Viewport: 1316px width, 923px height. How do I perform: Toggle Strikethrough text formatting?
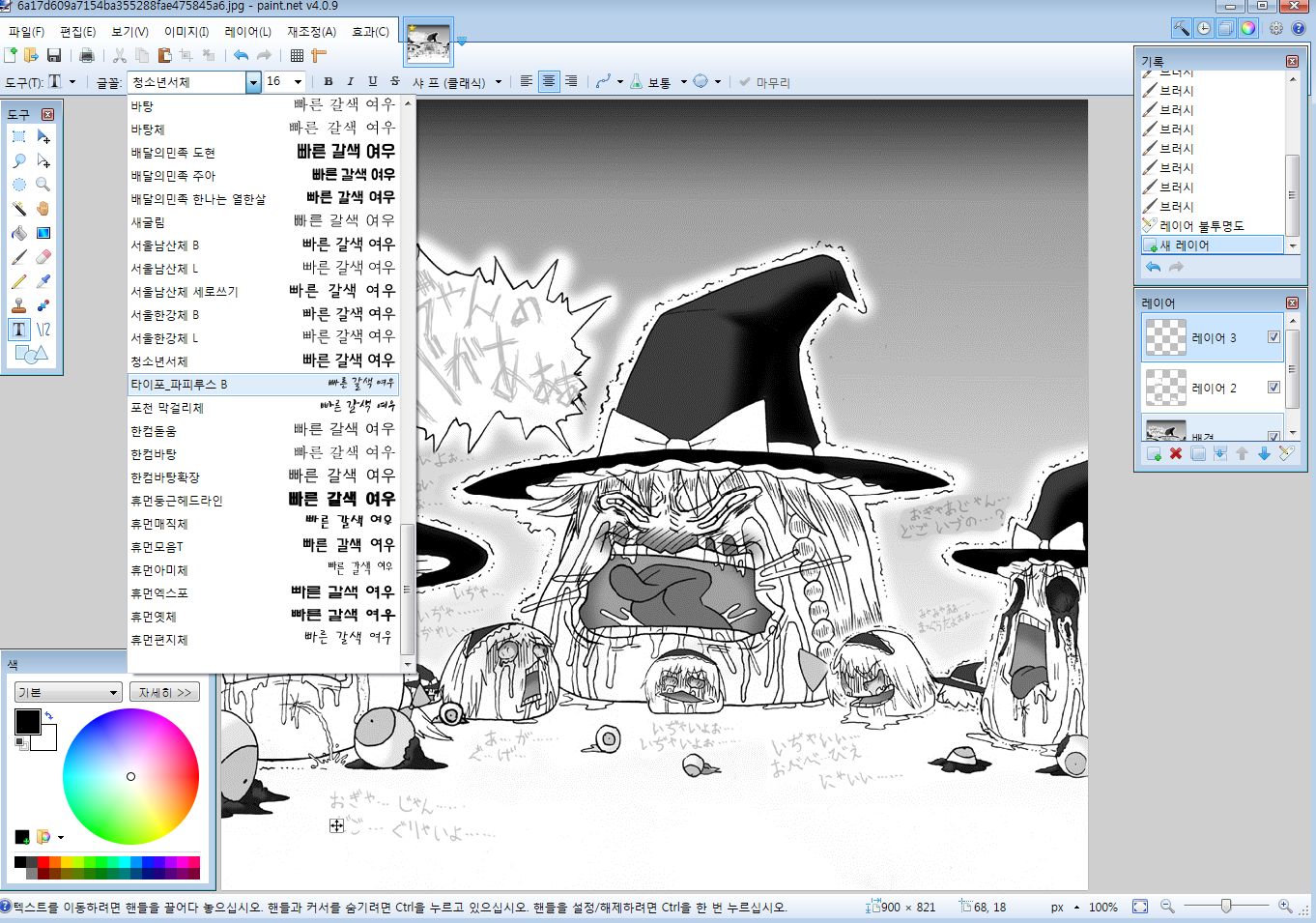395,82
